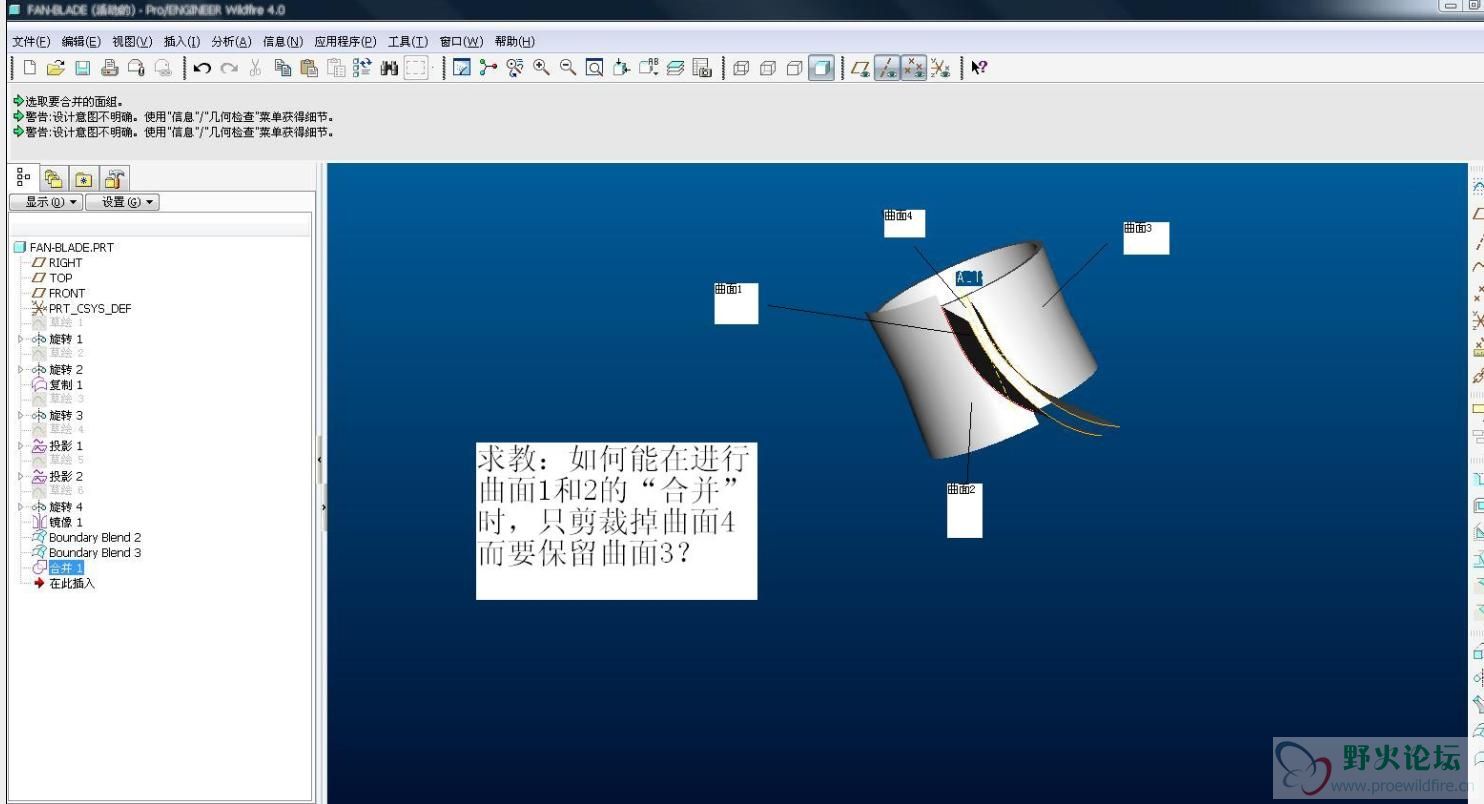Save the model with the floppy icon

point(83,68)
